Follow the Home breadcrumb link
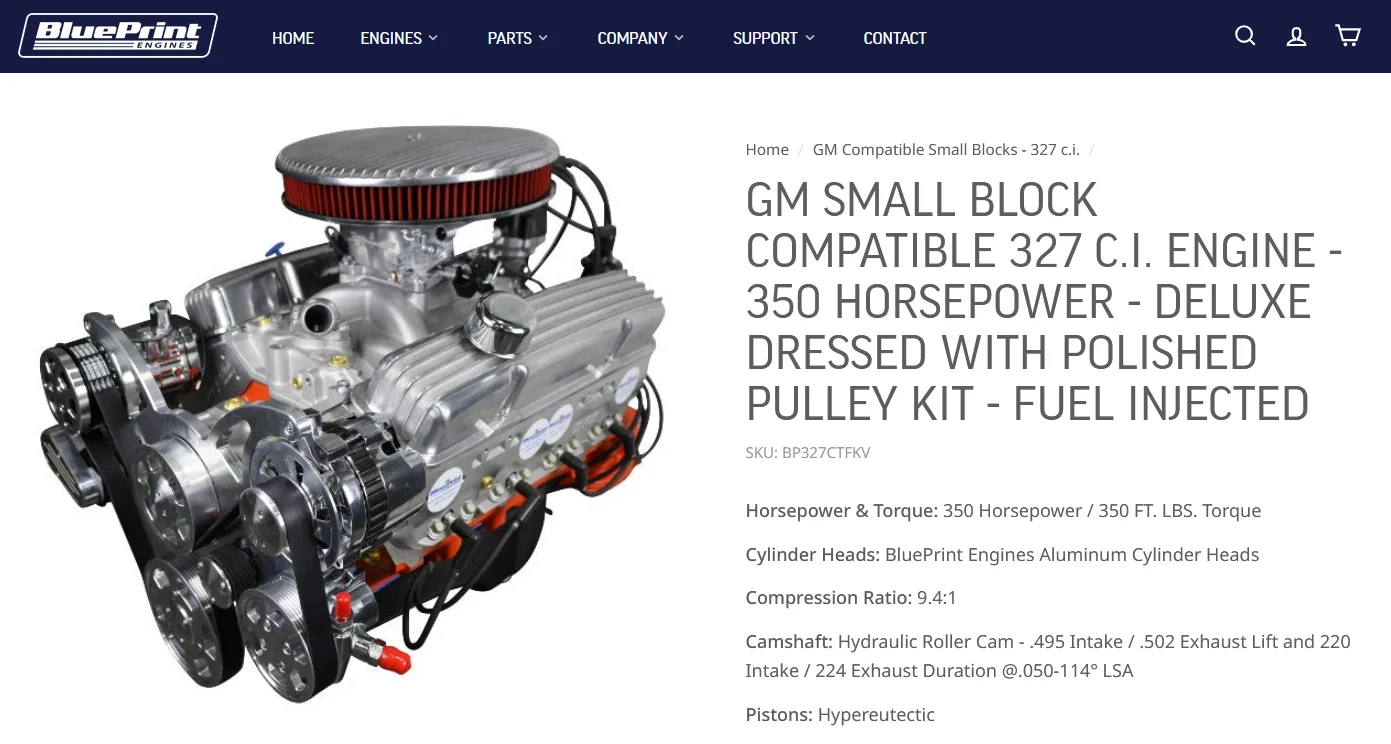The width and height of the screenshot is (1391, 744). point(767,150)
